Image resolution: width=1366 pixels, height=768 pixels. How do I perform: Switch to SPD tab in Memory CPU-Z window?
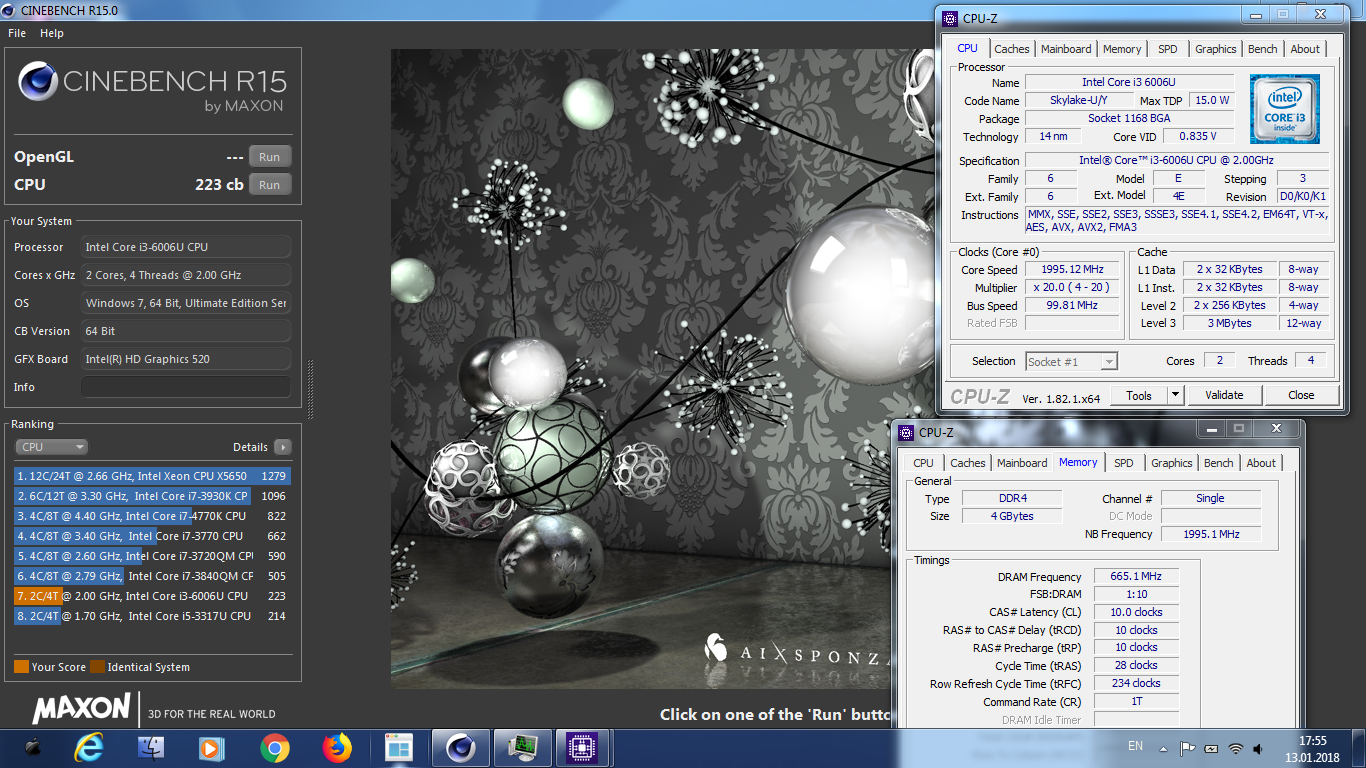(1124, 463)
